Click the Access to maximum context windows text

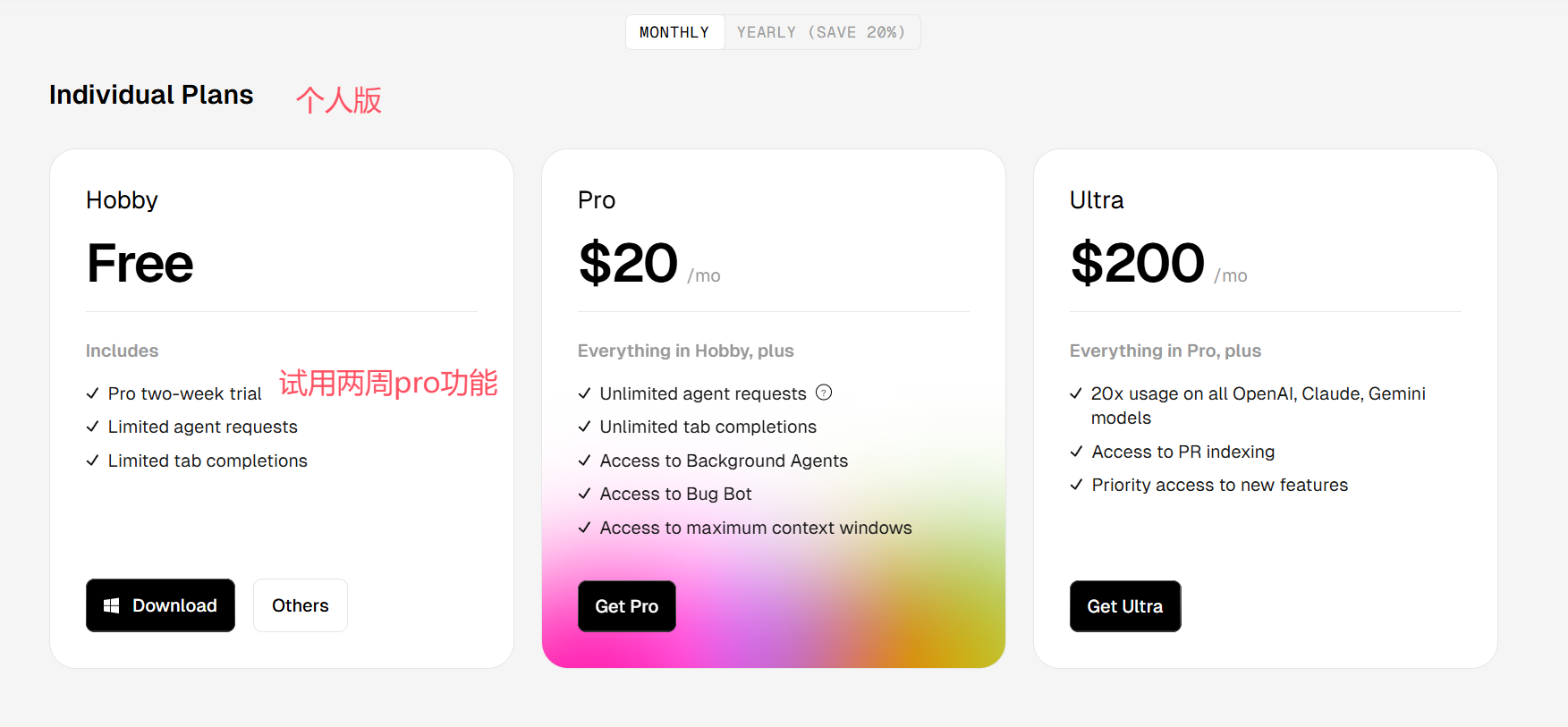756,528
